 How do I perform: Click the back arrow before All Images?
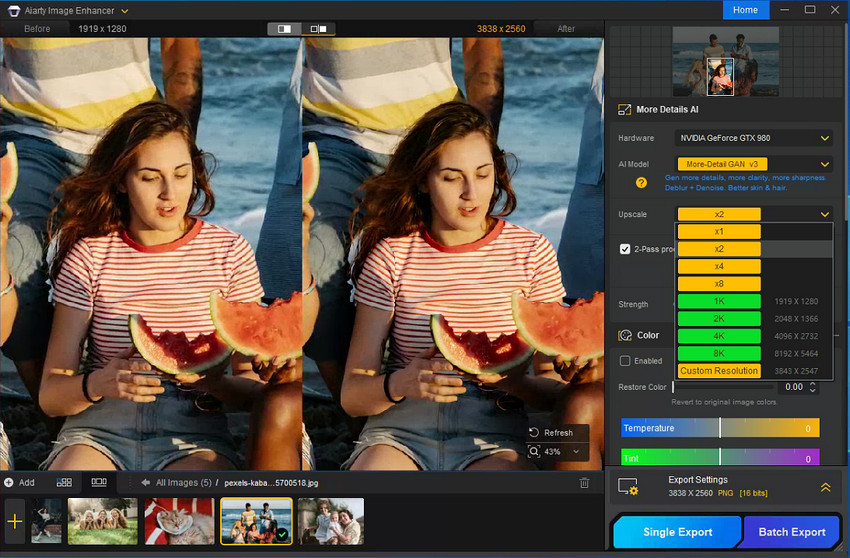(145, 483)
